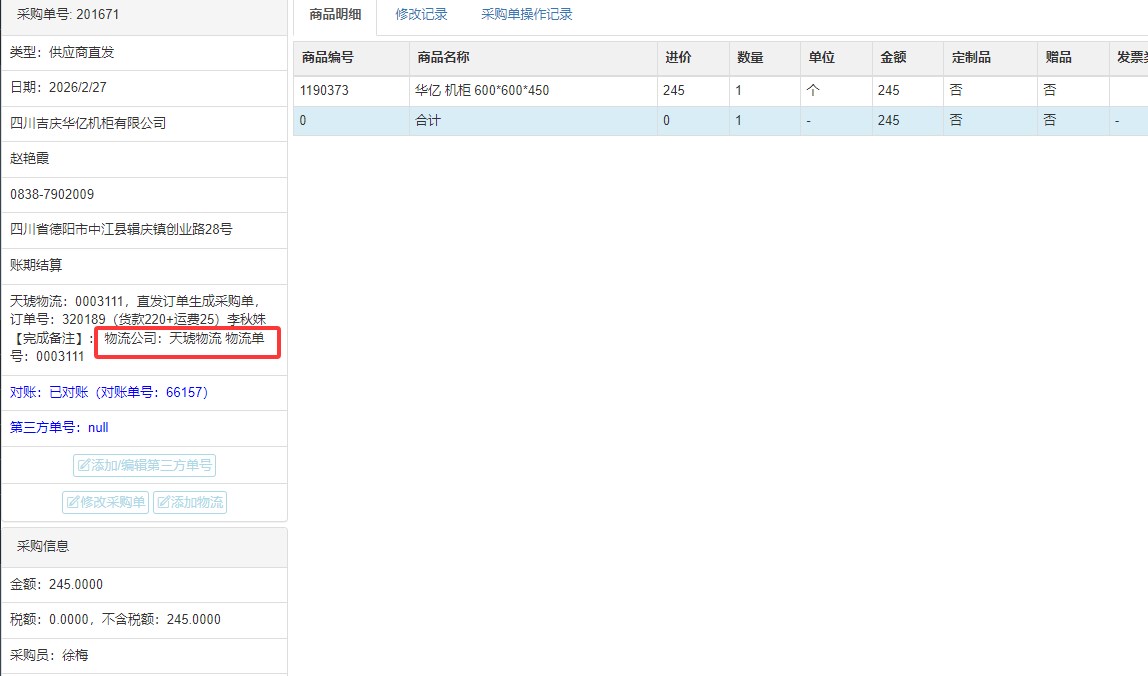Open the 对账单号 66157 link
Image resolution: width=1148 pixels, height=676 pixels.
click(109, 392)
